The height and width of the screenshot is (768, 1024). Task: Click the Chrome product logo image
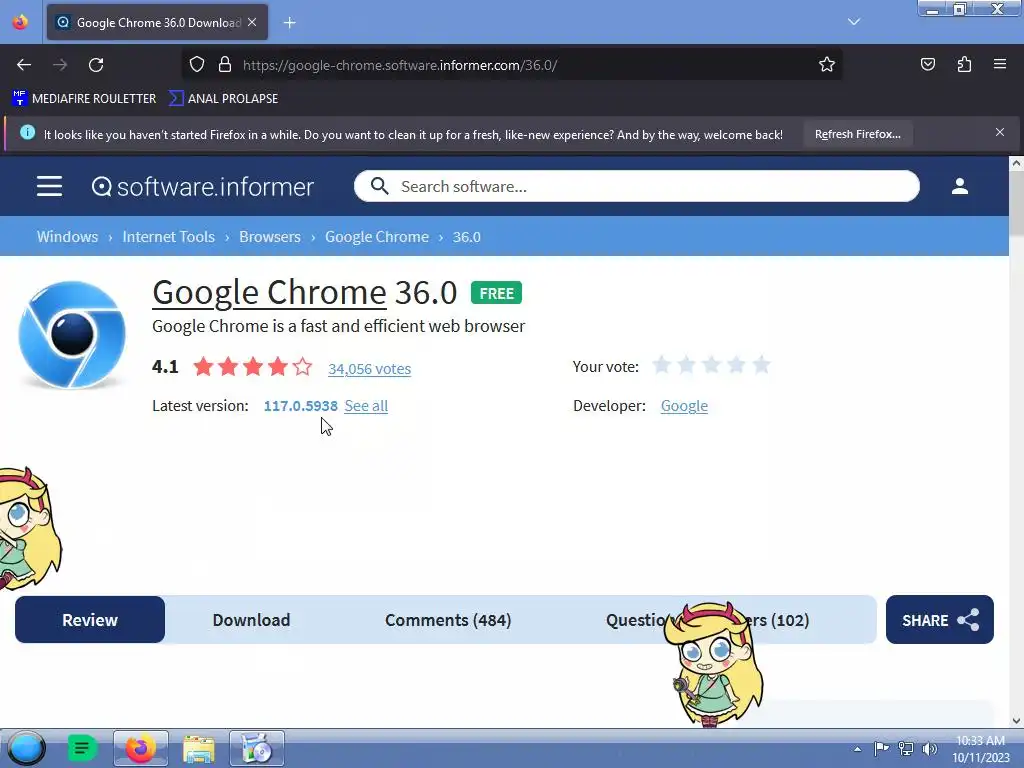tap(72, 334)
